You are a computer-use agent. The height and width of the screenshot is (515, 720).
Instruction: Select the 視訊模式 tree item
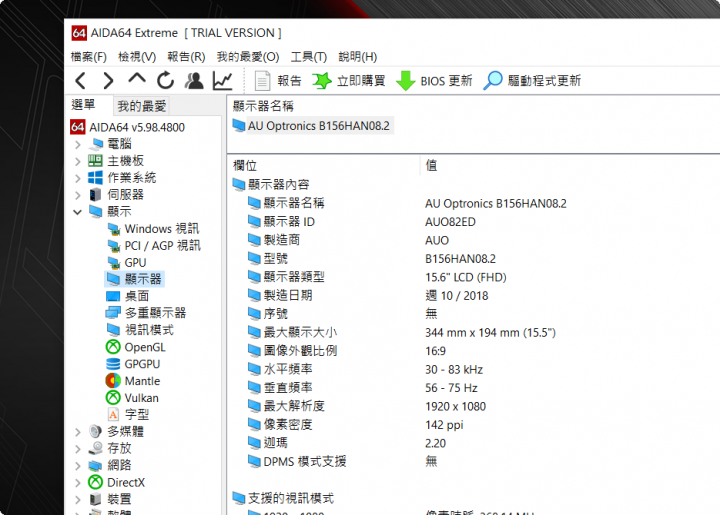coord(149,330)
